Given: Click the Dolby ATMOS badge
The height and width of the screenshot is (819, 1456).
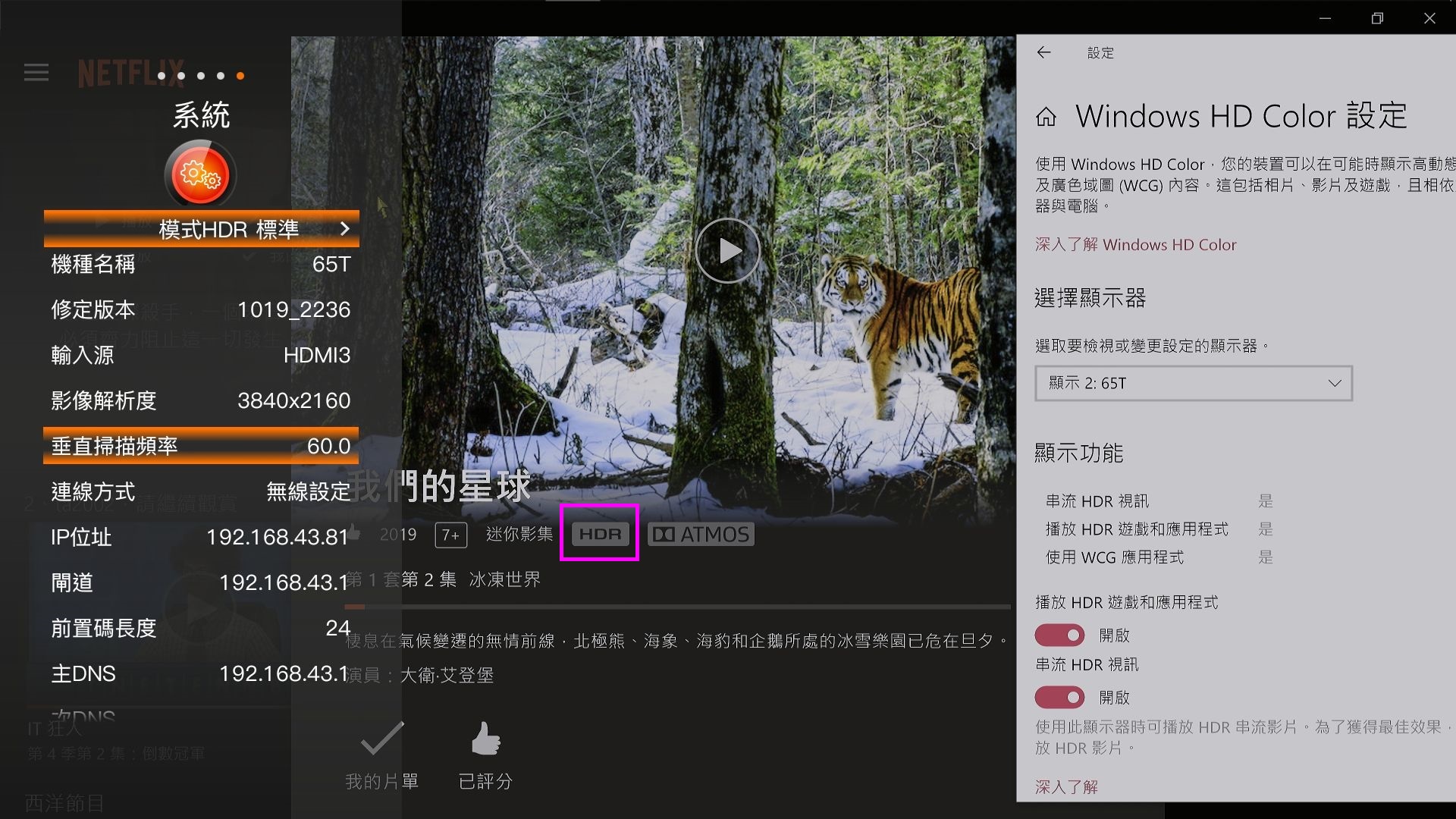Looking at the screenshot, I should tap(701, 535).
